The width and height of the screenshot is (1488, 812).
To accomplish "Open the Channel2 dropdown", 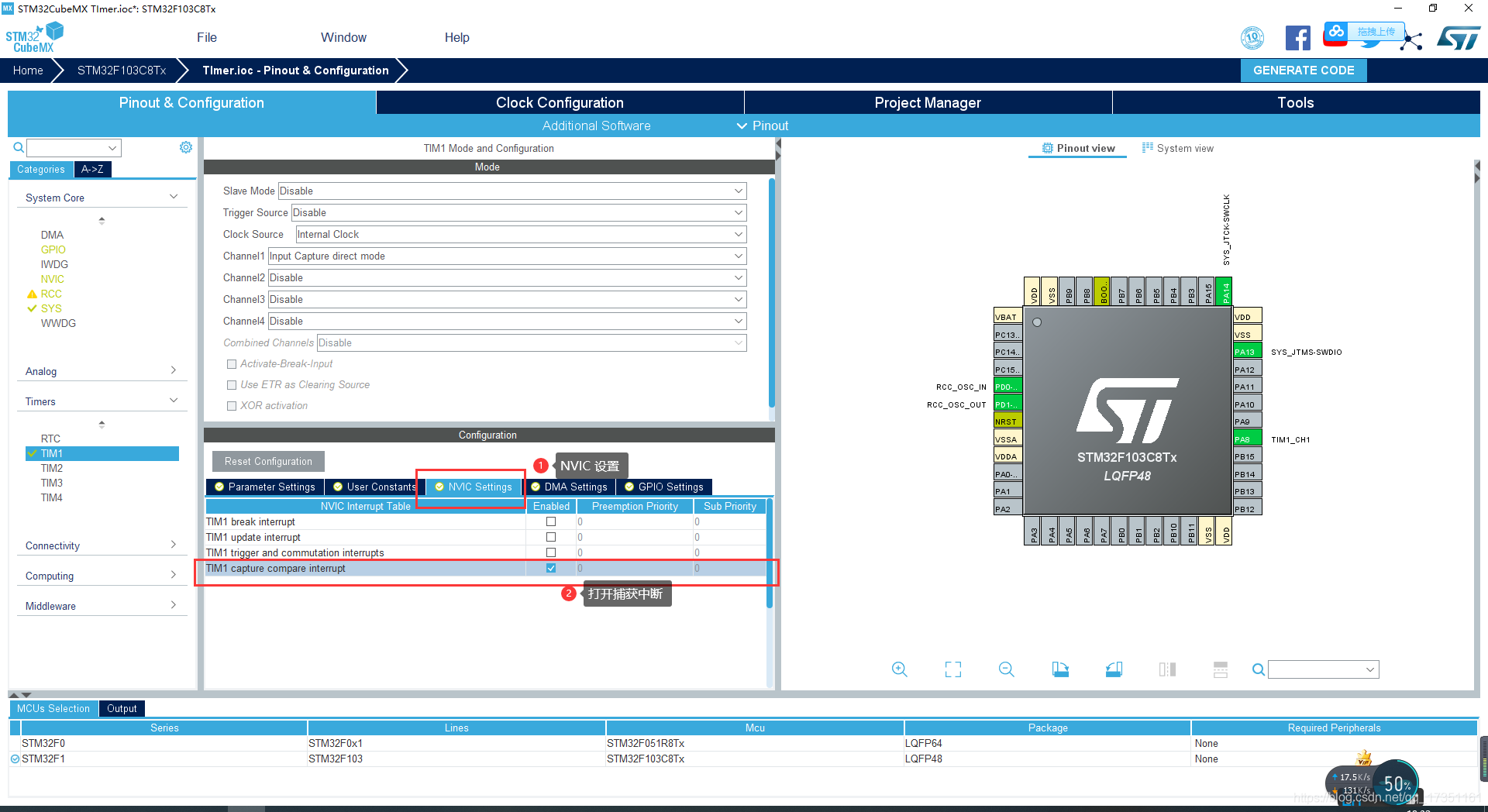I will click(508, 277).
